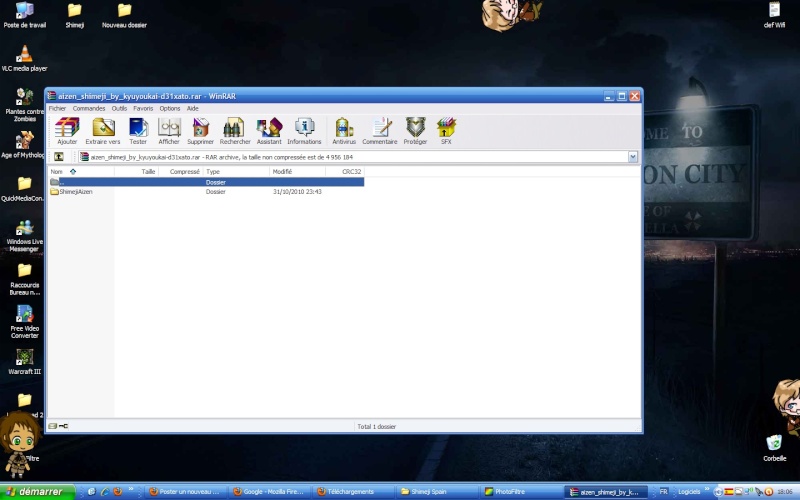This screenshot has width=800, height=500.
Task: Click the Tester toolbar icon
Action: point(138,131)
